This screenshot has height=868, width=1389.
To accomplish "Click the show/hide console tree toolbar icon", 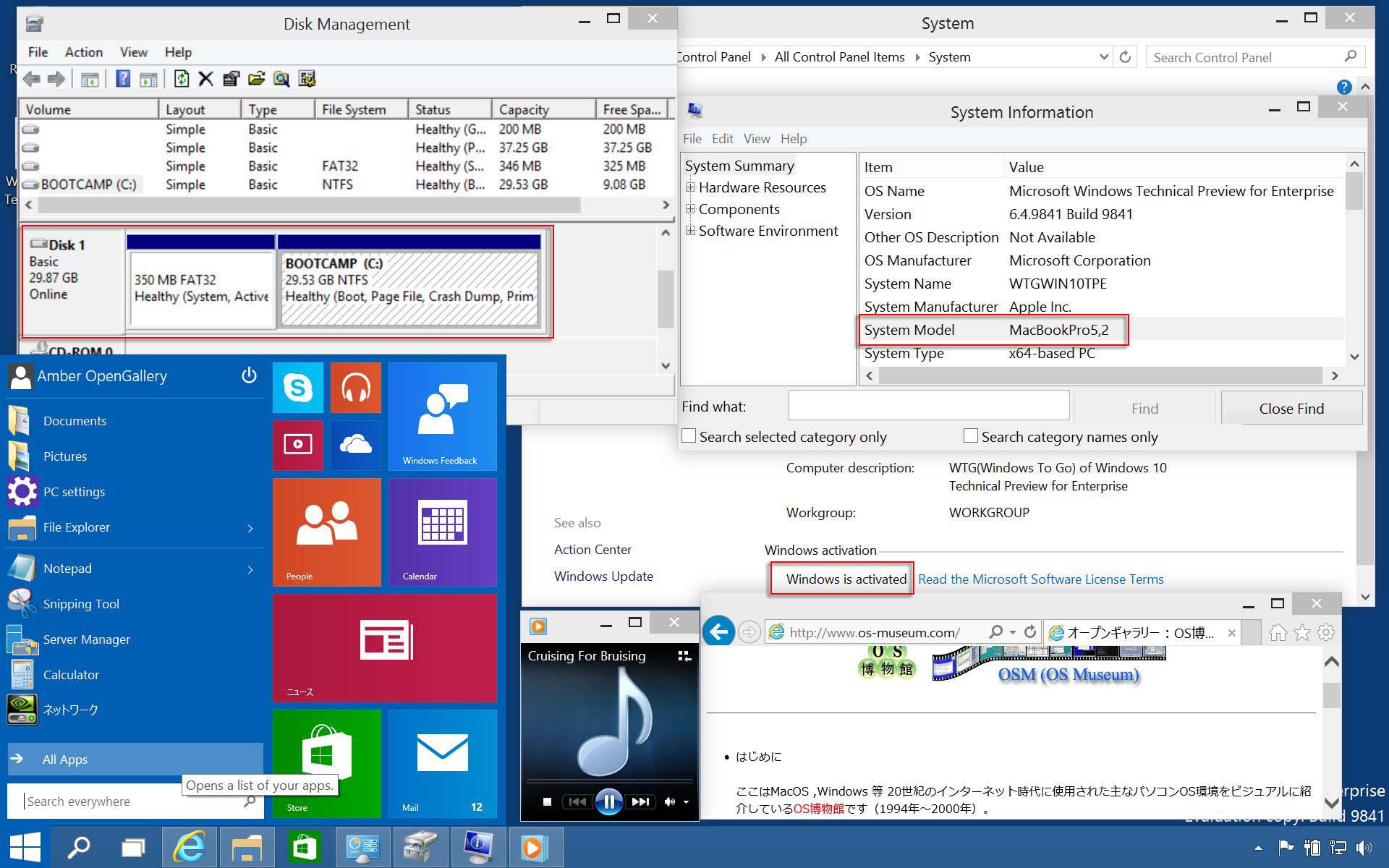I will (x=90, y=80).
